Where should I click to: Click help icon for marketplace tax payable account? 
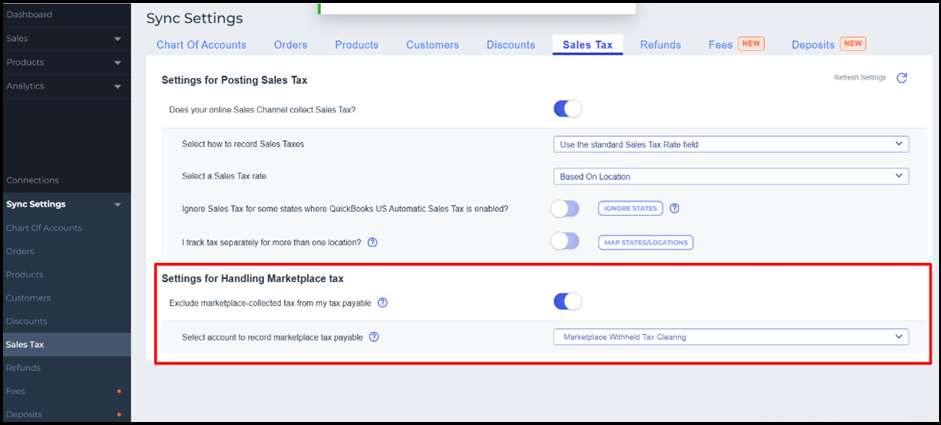point(373,337)
